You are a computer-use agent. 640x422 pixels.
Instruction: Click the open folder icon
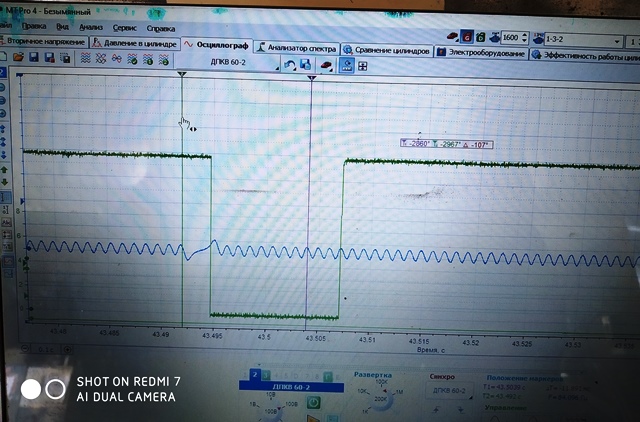coord(18,57)
